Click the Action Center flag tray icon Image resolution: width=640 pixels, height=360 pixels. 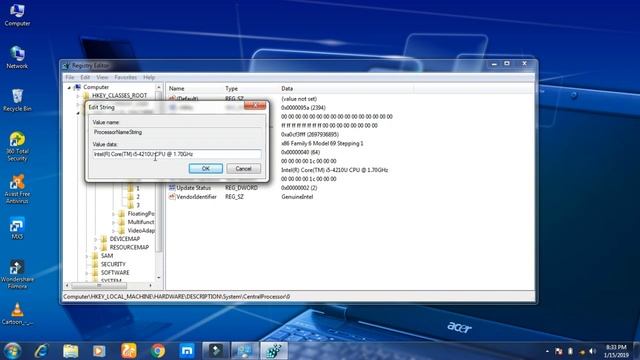559,351
